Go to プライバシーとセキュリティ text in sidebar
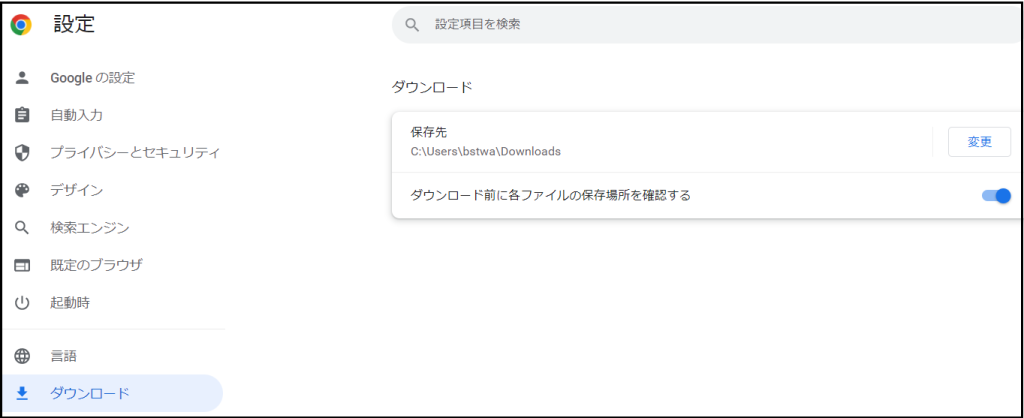This screenshot has width=1024, height=418. (135, 153)
